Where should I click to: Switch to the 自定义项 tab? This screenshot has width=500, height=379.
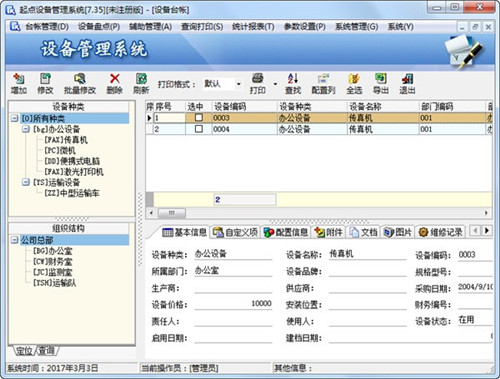tap(235, 232)
